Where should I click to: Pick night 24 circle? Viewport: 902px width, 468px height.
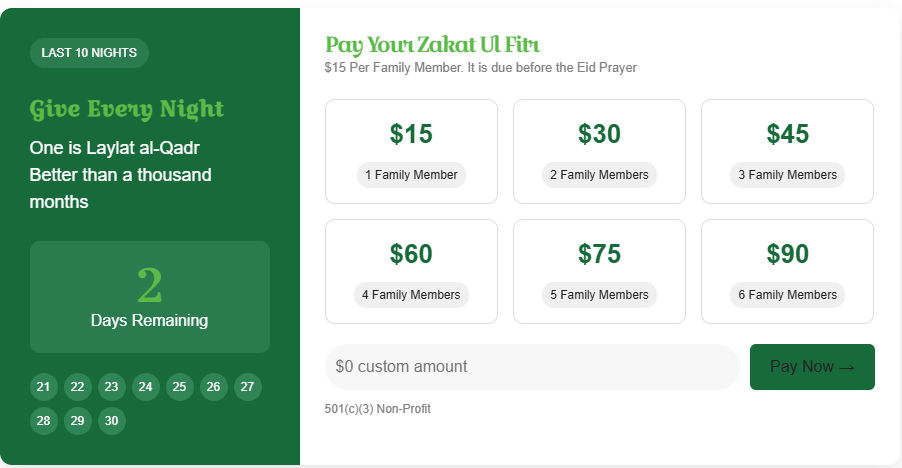pos(145,387)
